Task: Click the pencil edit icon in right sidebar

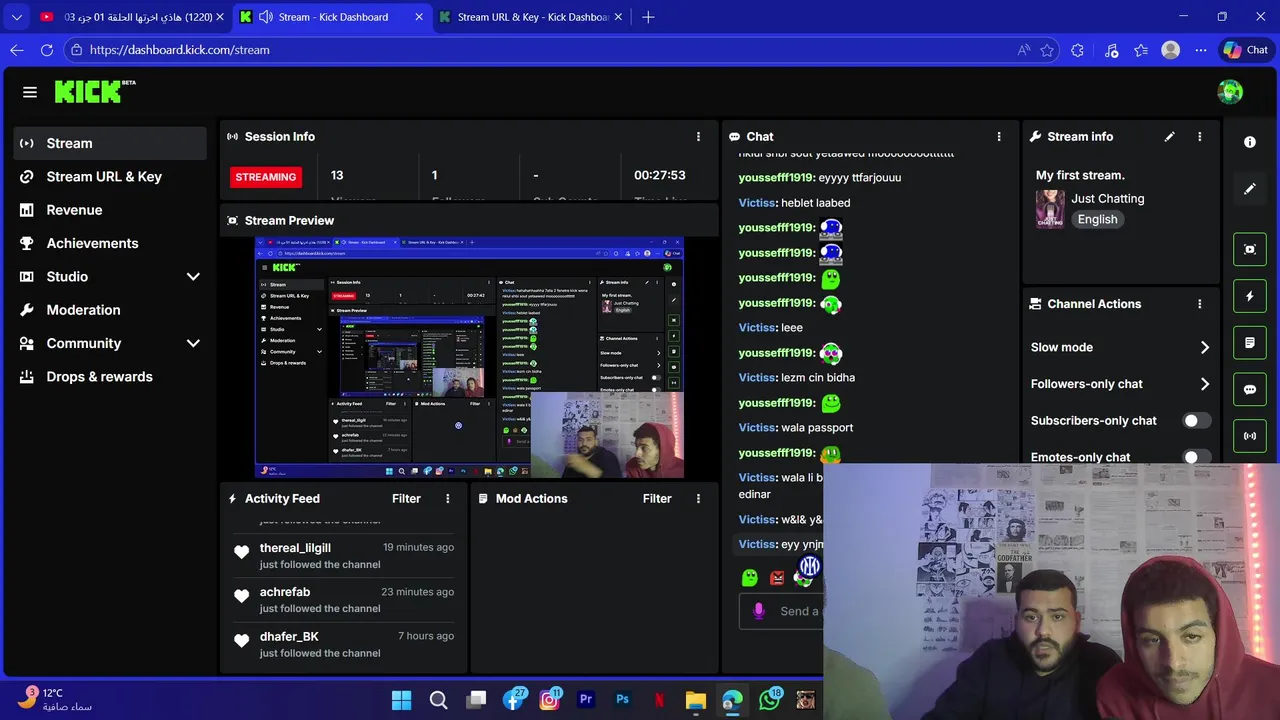Action: coord(1250,189)
